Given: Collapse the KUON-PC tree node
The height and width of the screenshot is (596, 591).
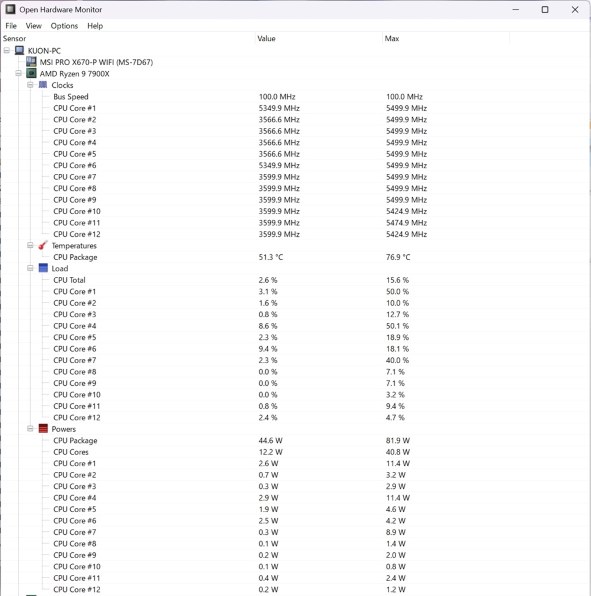Looking at the screenshot, I should tap(7, 50).
